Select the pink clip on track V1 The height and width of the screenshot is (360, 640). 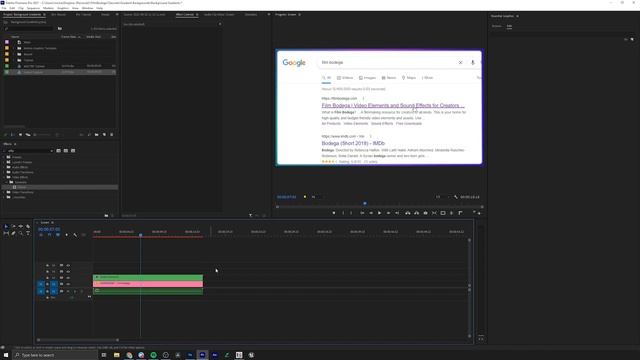[148, 284]
